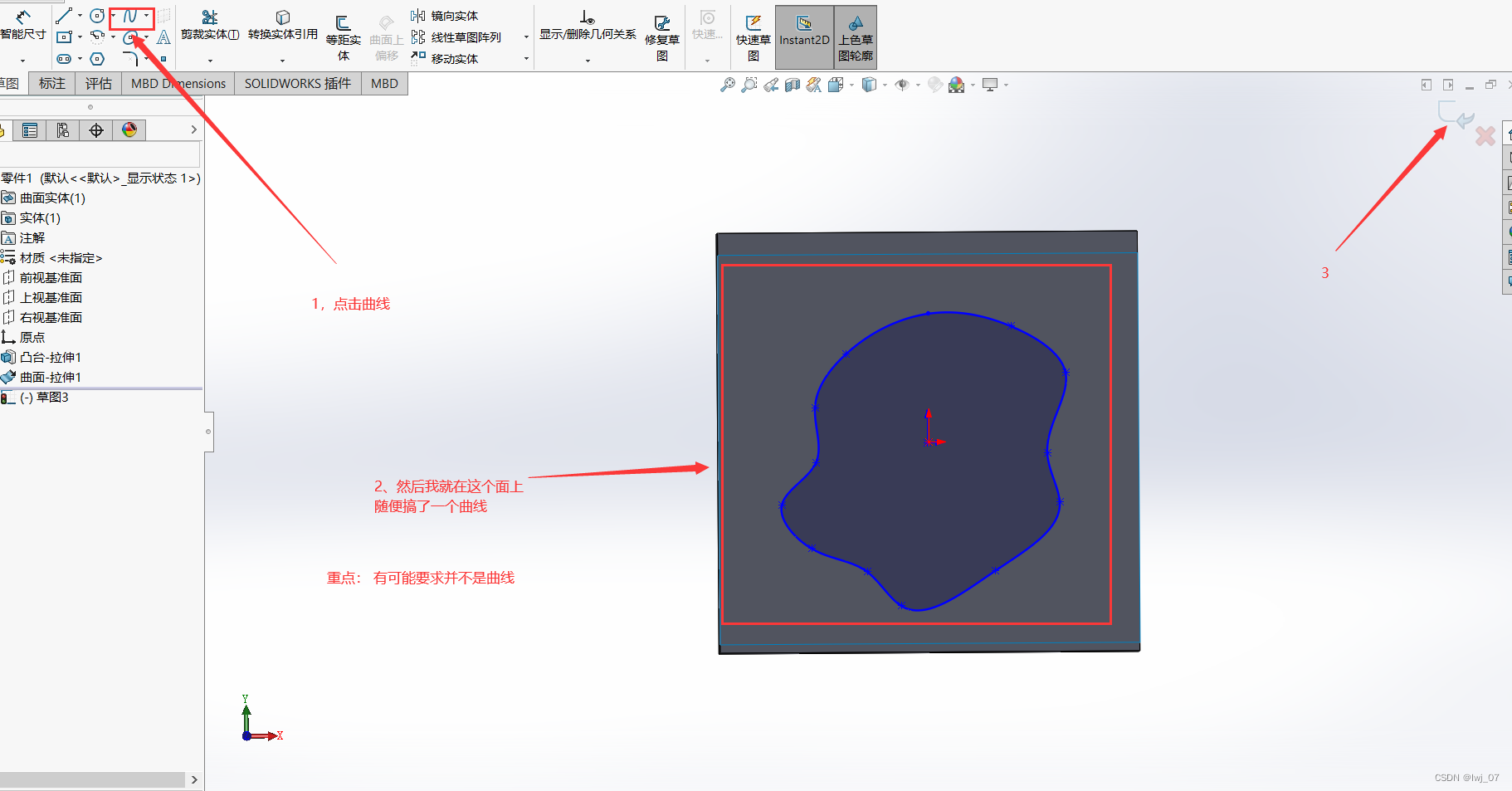Click Trim Entities (剪裁实体) tool
1512x791 pixels.
tap(210, 25)
